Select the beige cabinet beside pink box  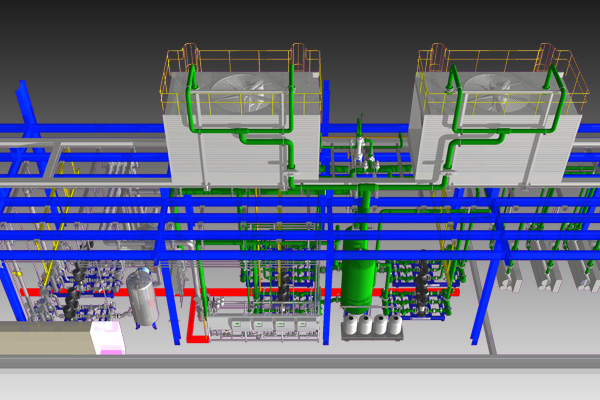[x=46, y=338]
